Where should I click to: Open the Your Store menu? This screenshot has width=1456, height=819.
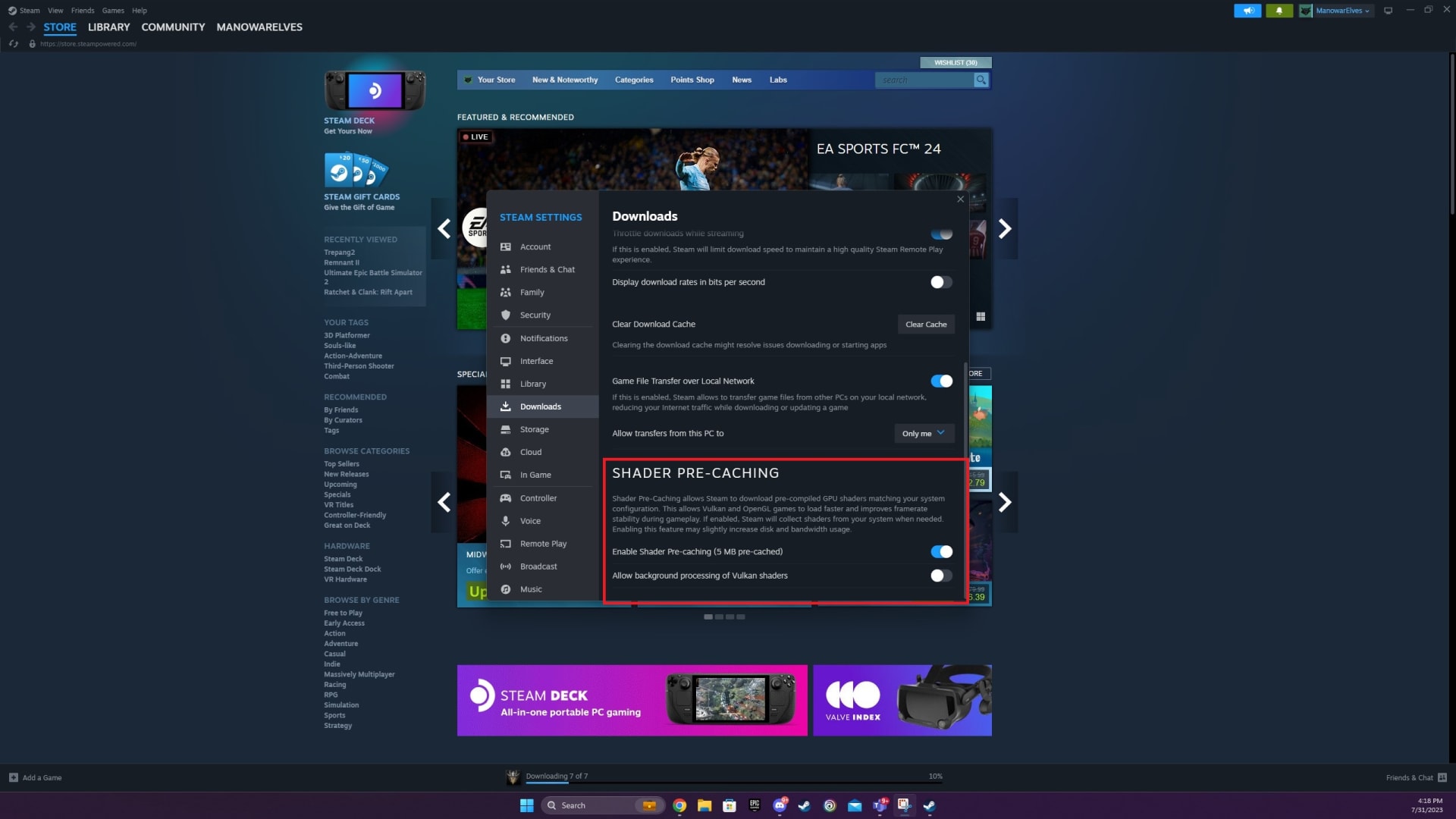point(496,80)
